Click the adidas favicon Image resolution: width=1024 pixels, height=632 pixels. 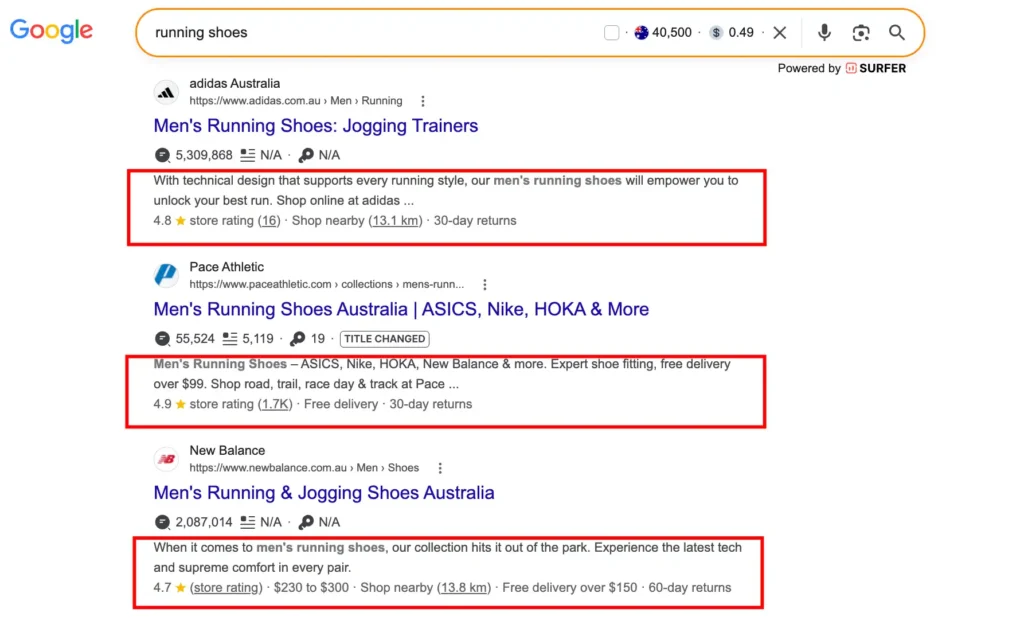point(166,93)
